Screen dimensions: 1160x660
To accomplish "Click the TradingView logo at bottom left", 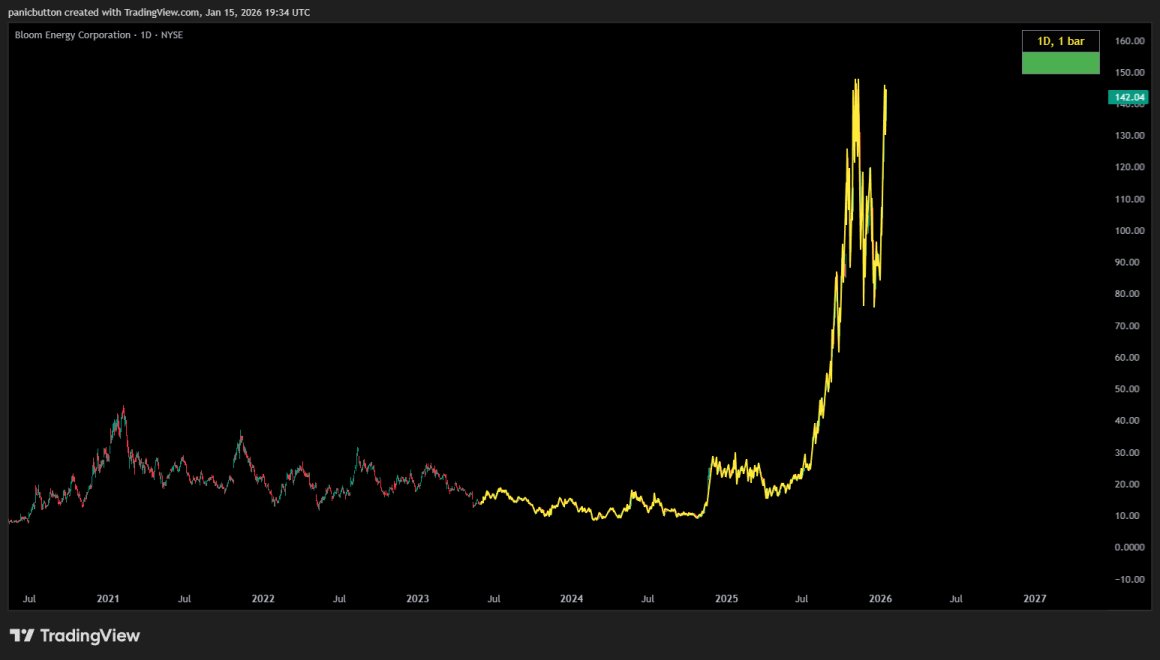I will [x=74, y=636].
